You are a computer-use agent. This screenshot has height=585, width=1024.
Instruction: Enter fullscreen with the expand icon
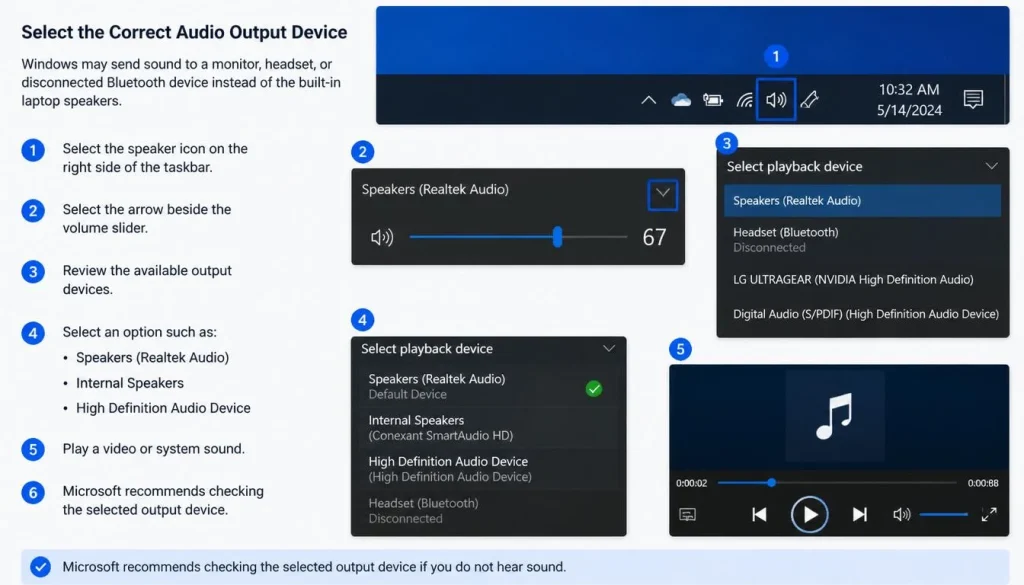pos(989,514)
